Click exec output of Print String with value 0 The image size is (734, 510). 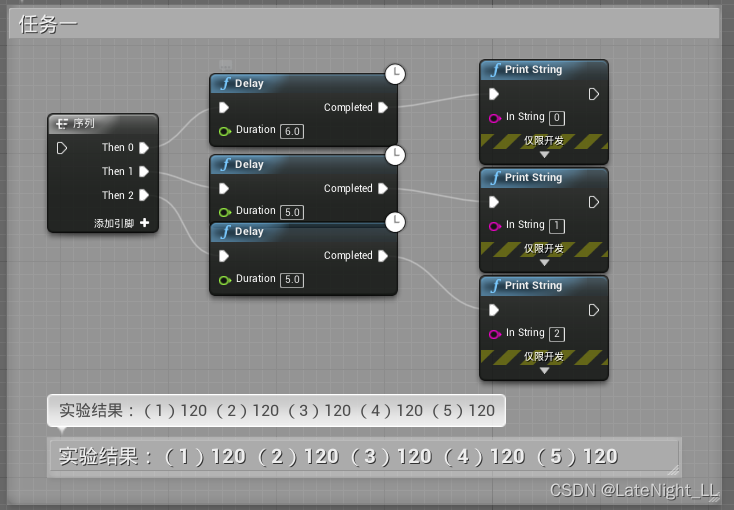[594, 95]
